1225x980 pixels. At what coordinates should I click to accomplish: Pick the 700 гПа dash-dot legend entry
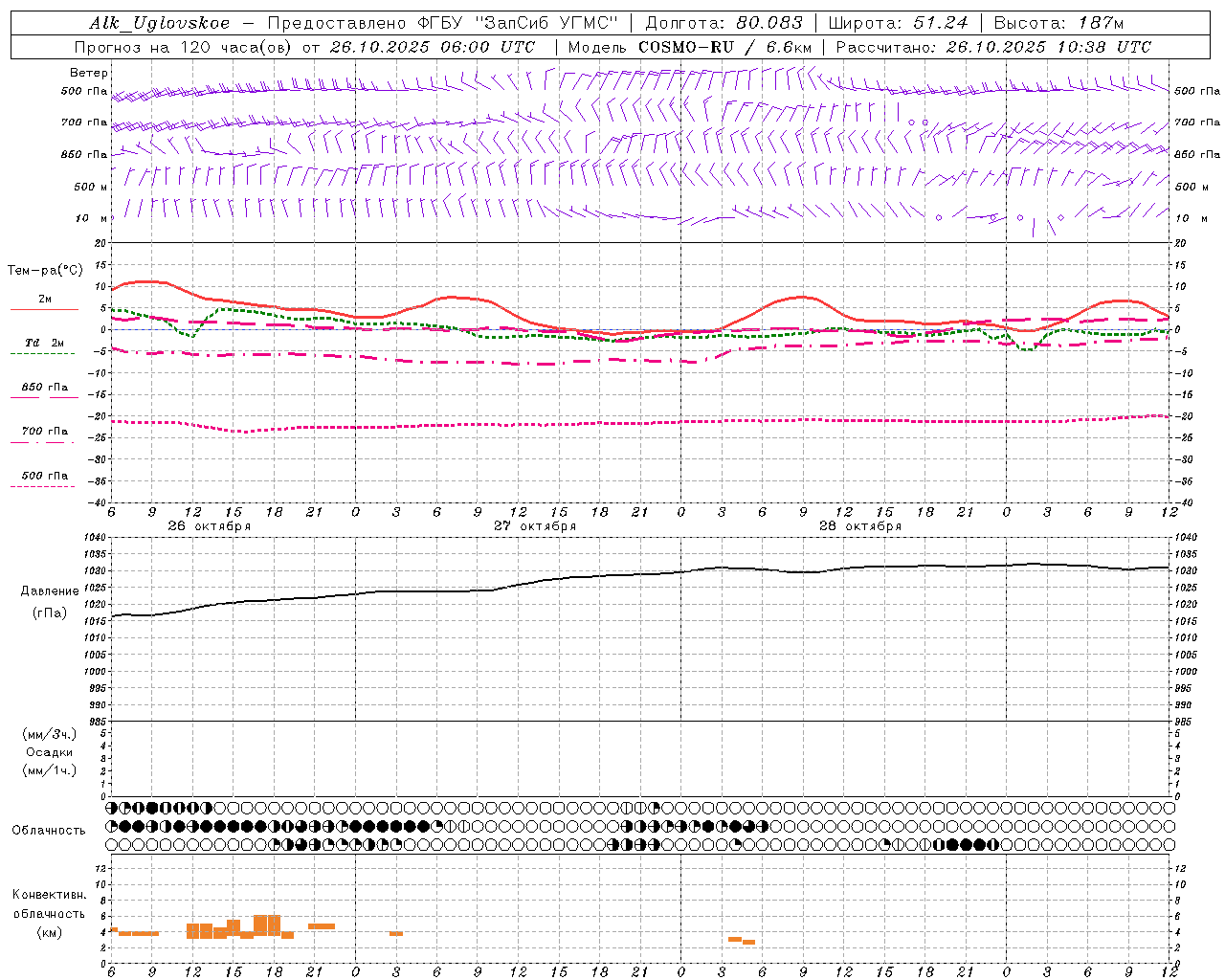(44, 435)
